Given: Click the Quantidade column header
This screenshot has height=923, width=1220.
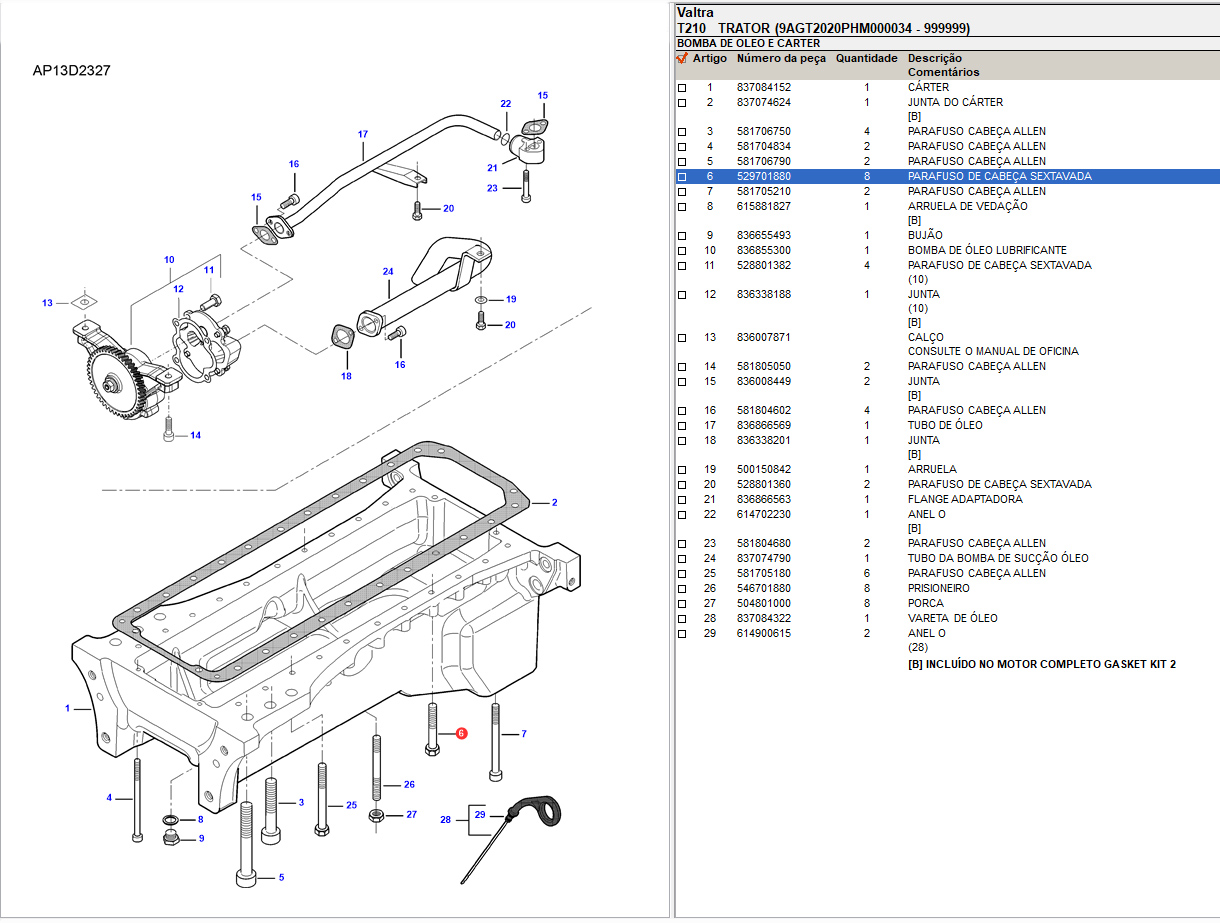Looking at the screenshot, I should point(866,58).
